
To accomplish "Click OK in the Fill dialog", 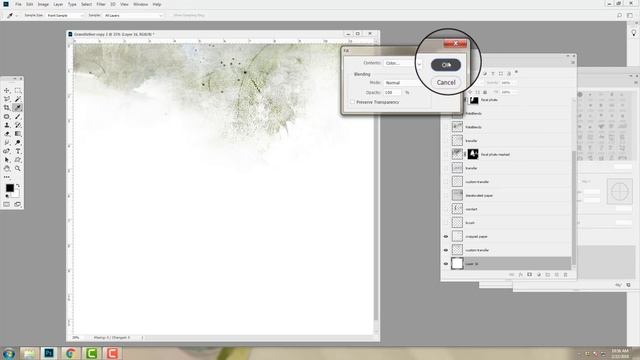I will (446, 65).
